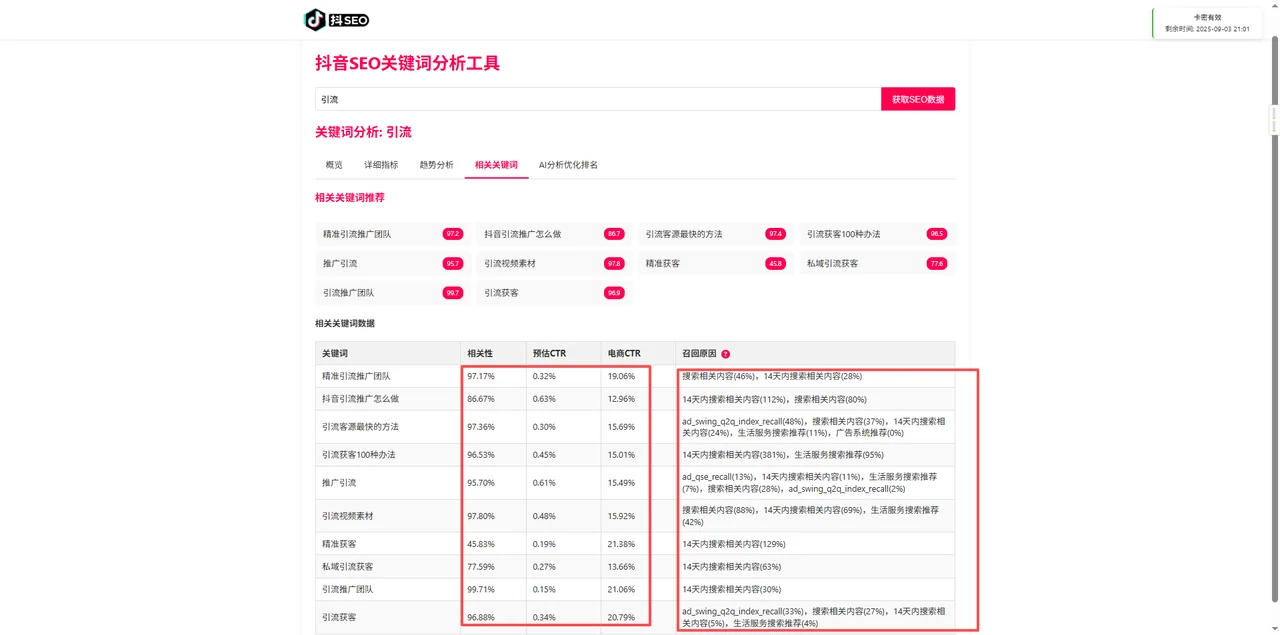Click the 相关关键词数据 section heading
Screen dimensions: 1280x635
click(x=345, y=324)
